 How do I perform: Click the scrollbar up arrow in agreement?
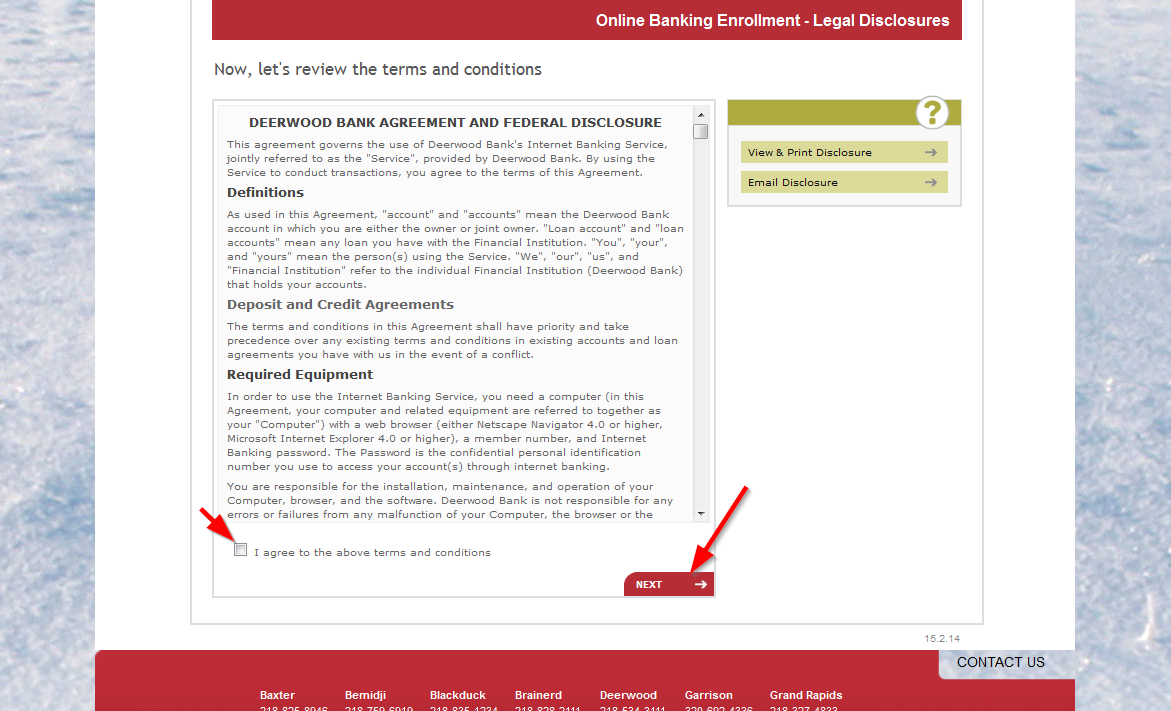(701, 114)
